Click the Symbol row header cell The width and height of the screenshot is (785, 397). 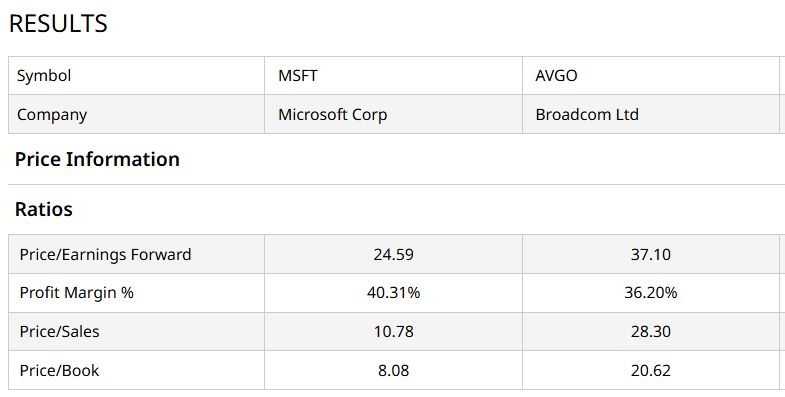(136, 76)
